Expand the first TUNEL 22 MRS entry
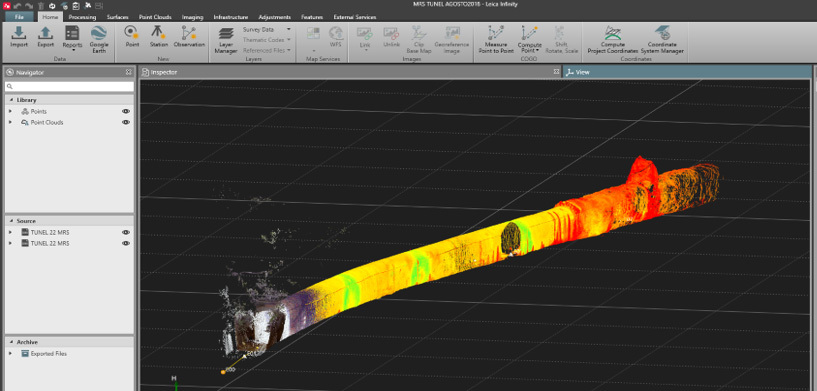The image size is (817, 391). (x=10, y=232)
